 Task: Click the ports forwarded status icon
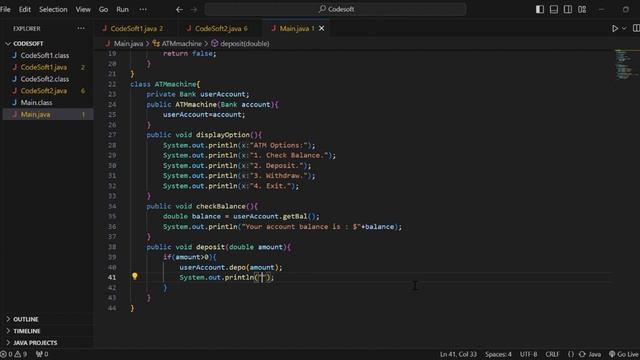tap(42, 354)
